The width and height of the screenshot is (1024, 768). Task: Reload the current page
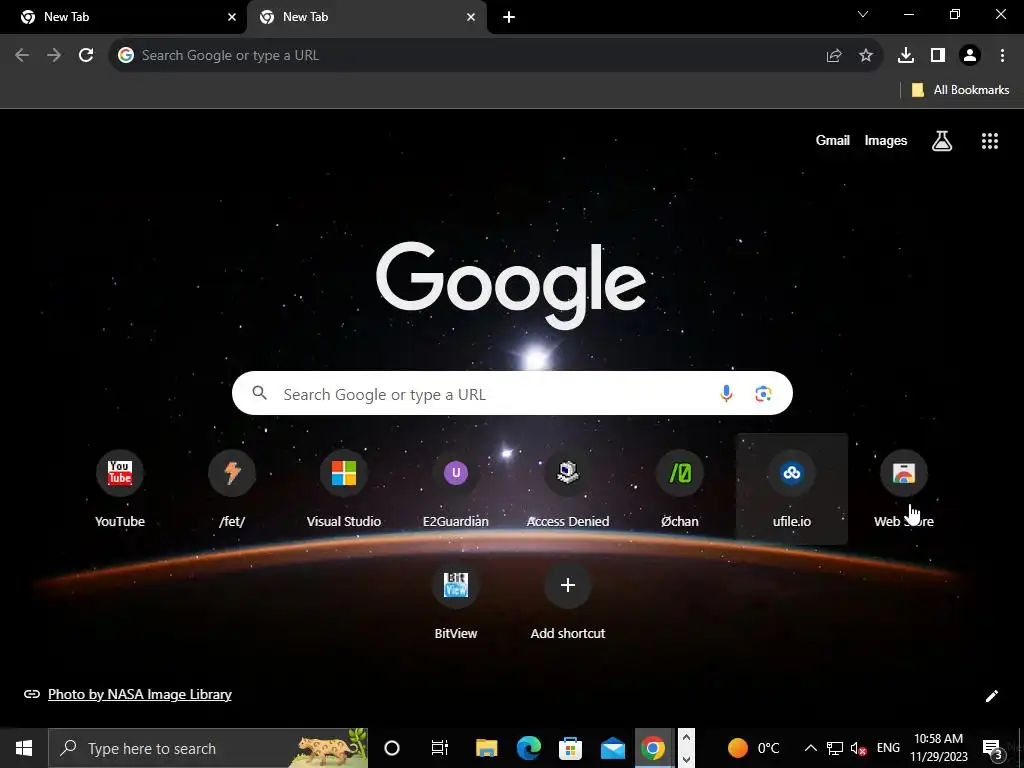coord(86,55)
